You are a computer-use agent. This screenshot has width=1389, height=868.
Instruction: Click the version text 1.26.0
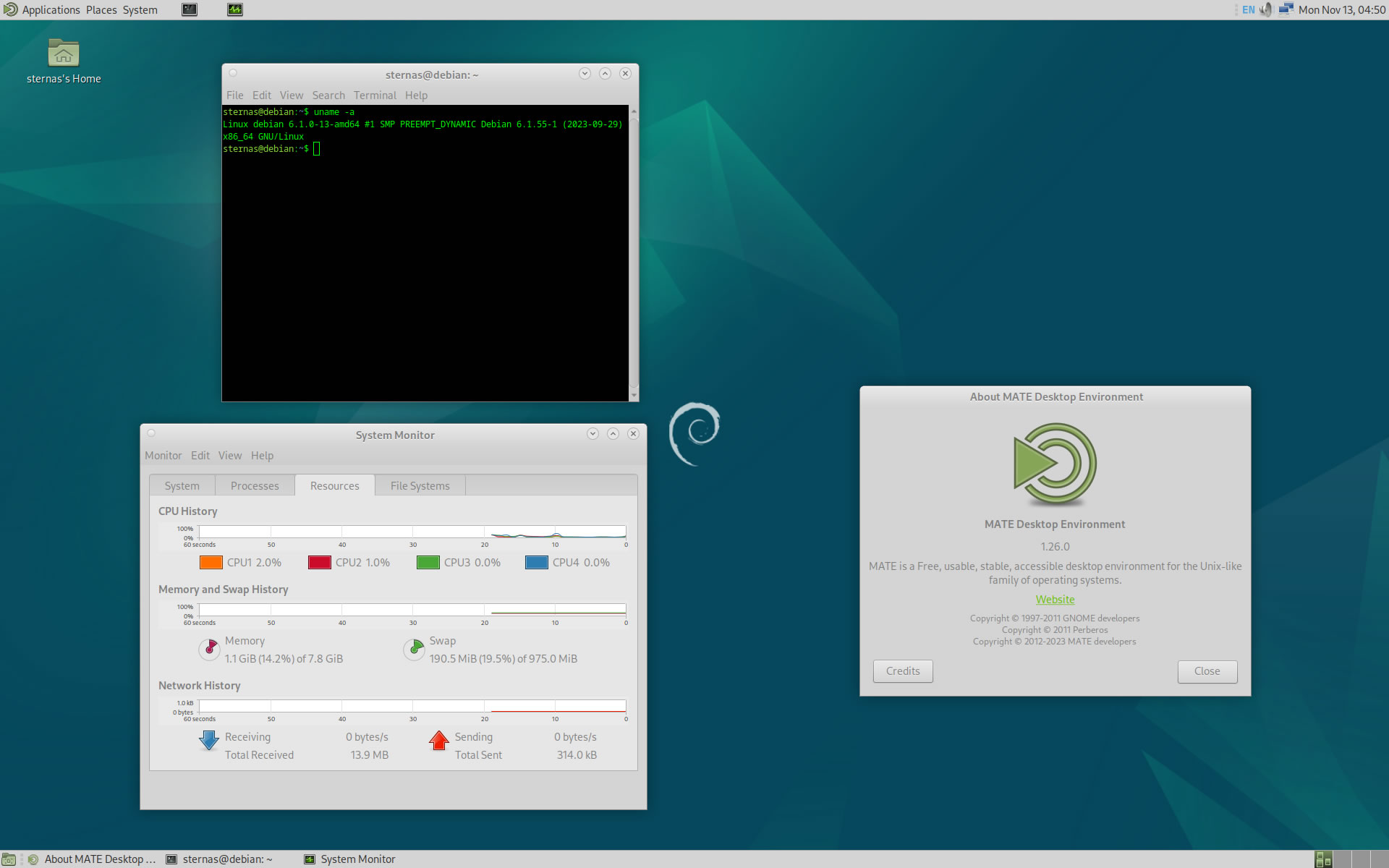pos(1055,547)
